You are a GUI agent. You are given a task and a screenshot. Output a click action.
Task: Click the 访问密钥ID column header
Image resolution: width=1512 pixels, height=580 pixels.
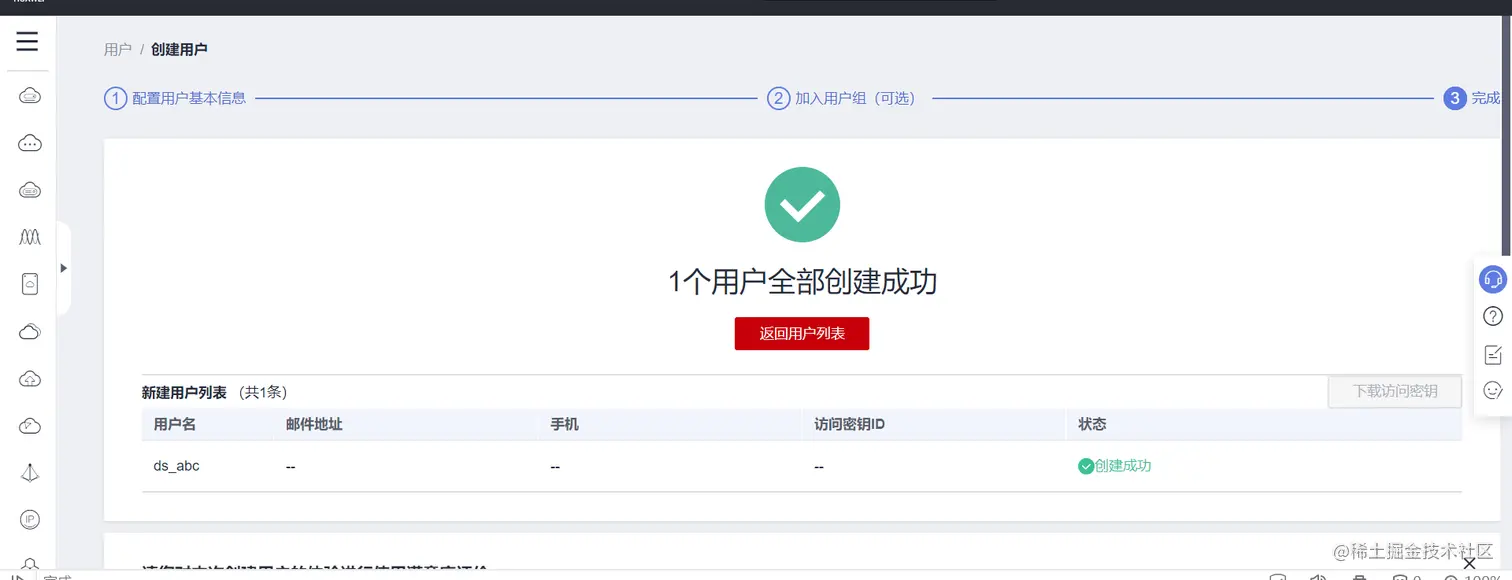point(849,424)
